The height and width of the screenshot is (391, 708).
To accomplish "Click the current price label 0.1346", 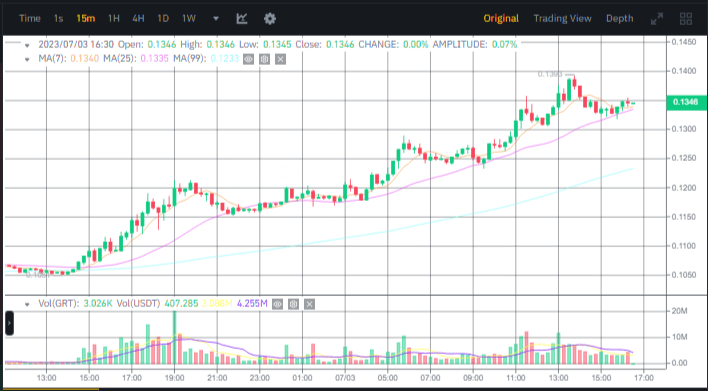I will tap(685, 102).
